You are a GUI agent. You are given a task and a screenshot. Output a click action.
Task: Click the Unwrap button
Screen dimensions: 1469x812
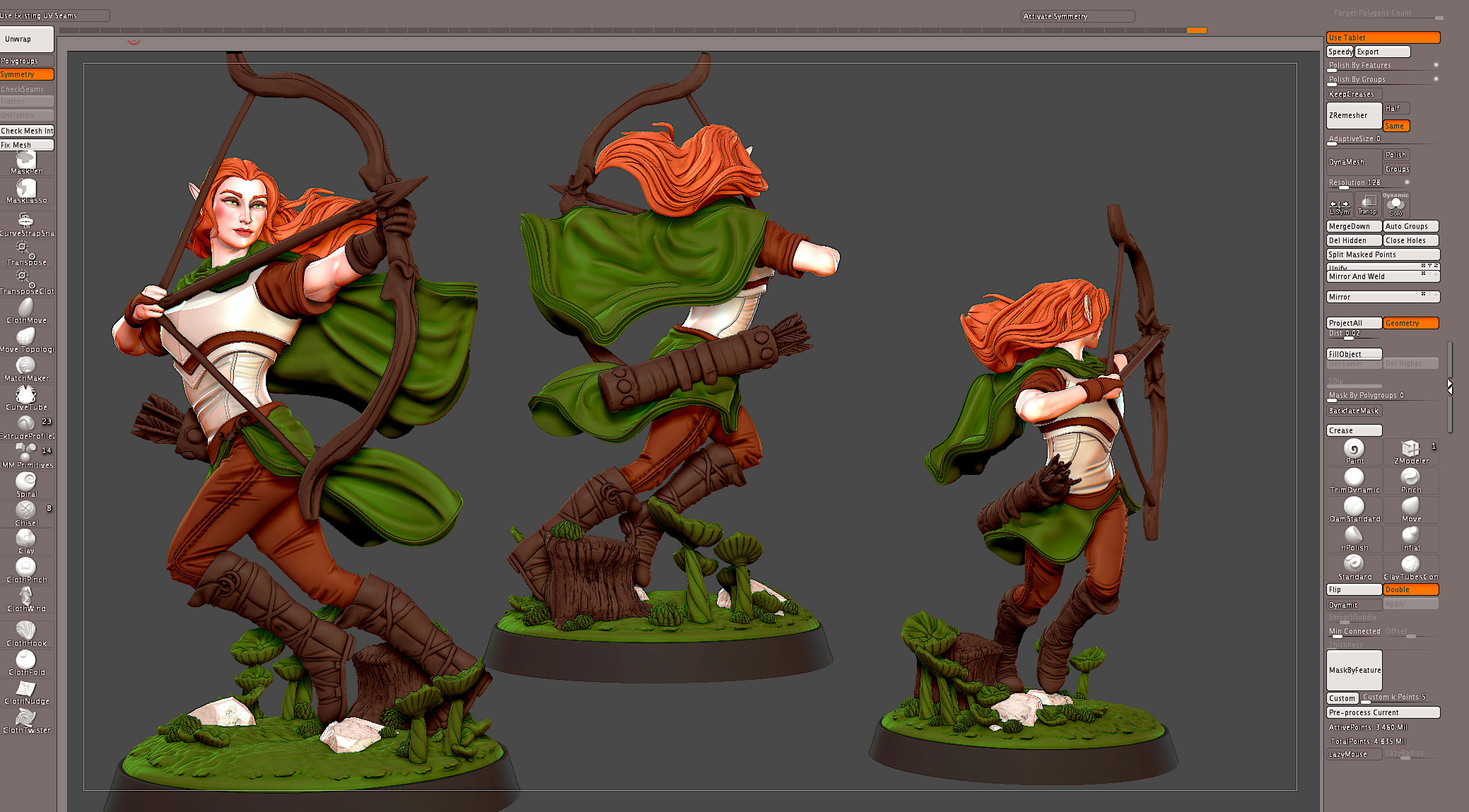coord(26,39)
